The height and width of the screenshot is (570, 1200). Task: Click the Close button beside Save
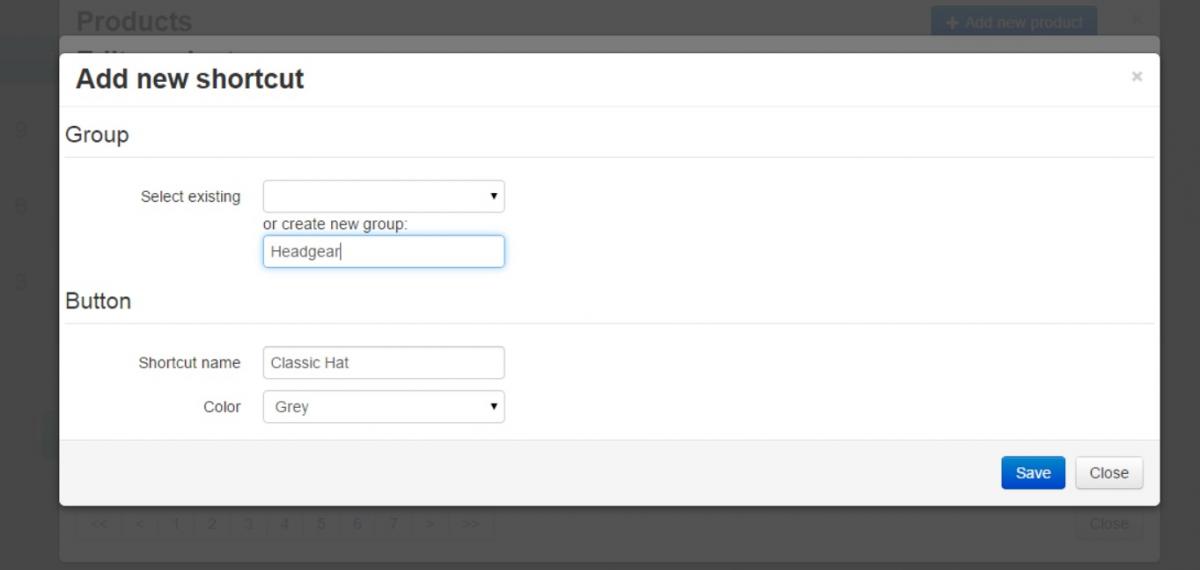[1109, 473]
